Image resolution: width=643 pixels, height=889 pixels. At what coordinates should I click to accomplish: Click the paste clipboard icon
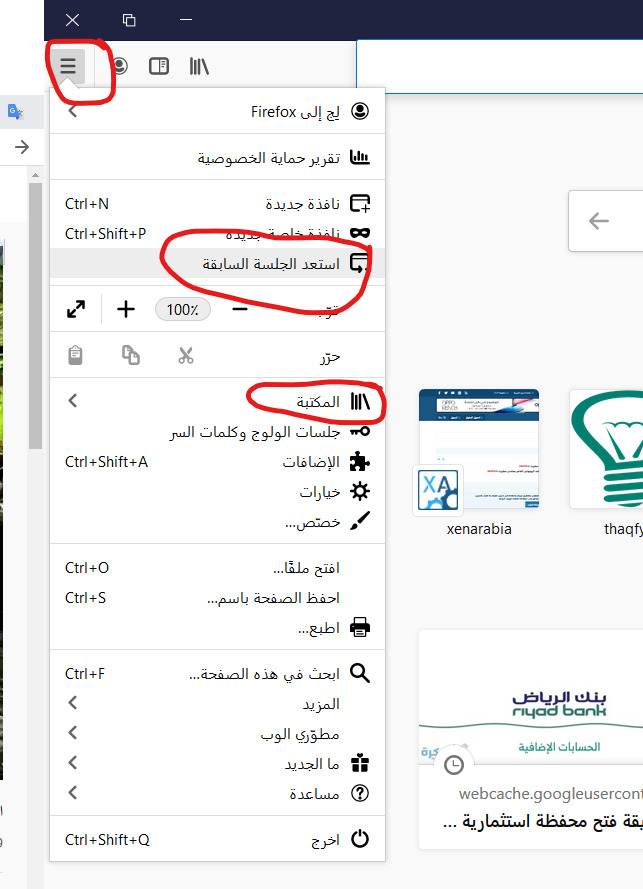(76, 355)
